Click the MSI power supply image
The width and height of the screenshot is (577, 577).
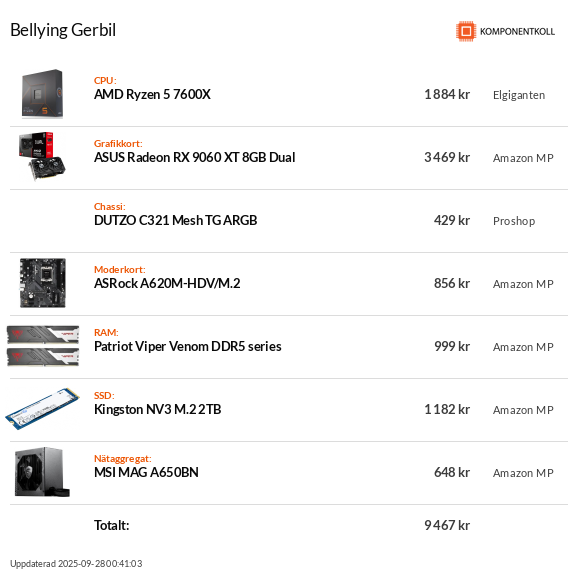42,472
